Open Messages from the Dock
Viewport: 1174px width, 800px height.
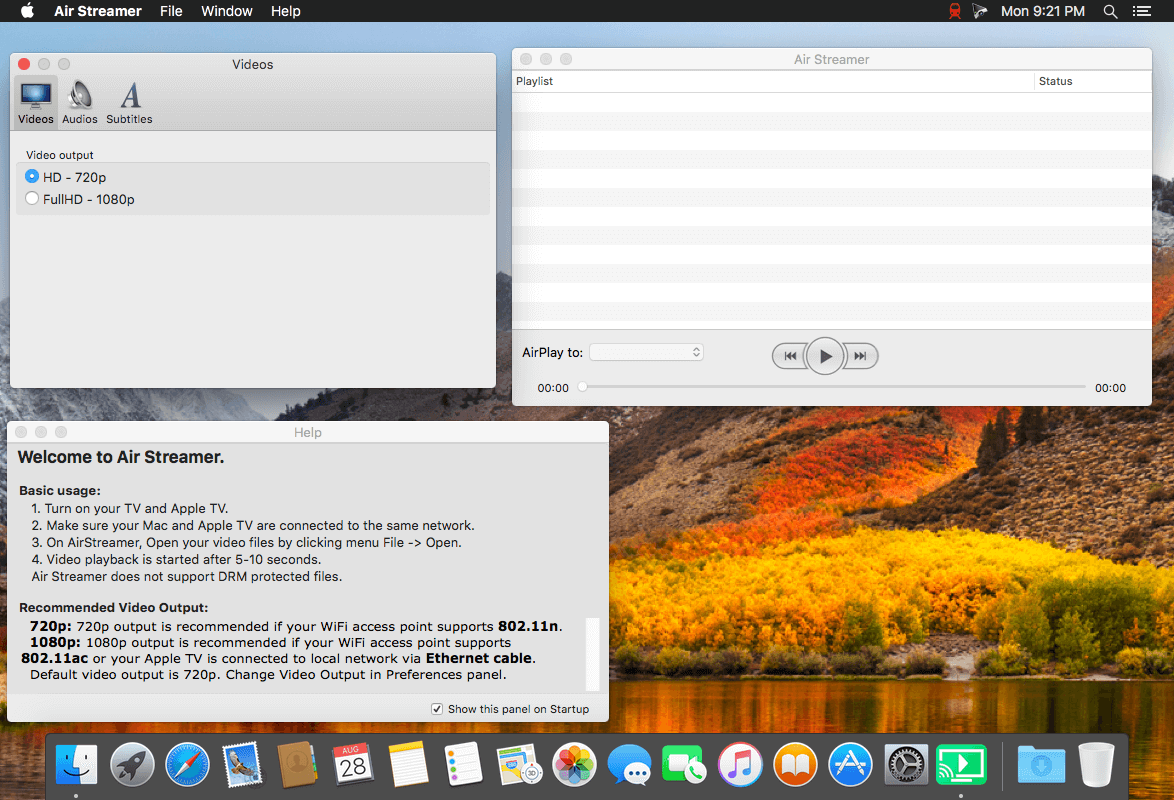pos(630,765)
